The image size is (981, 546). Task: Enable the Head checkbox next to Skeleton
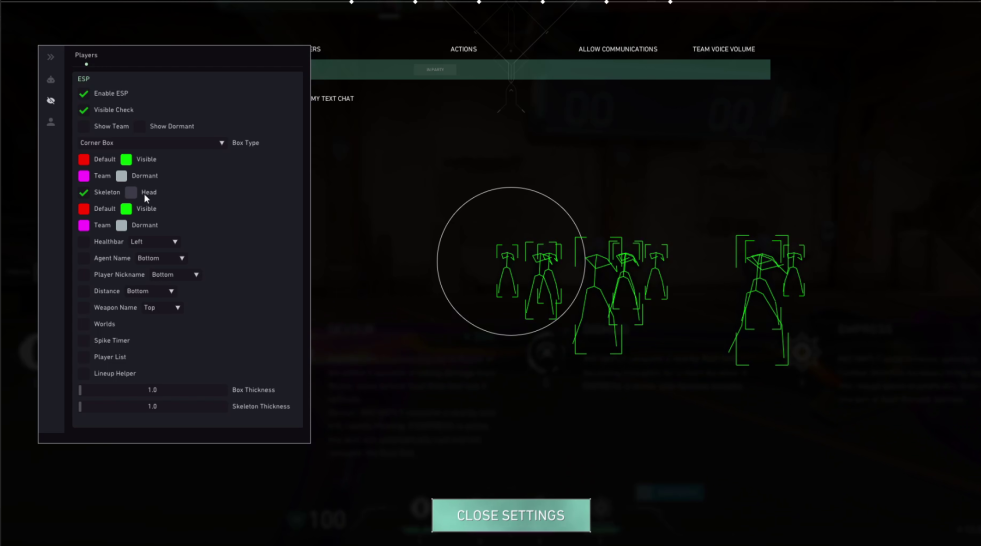tap(131, 192)
